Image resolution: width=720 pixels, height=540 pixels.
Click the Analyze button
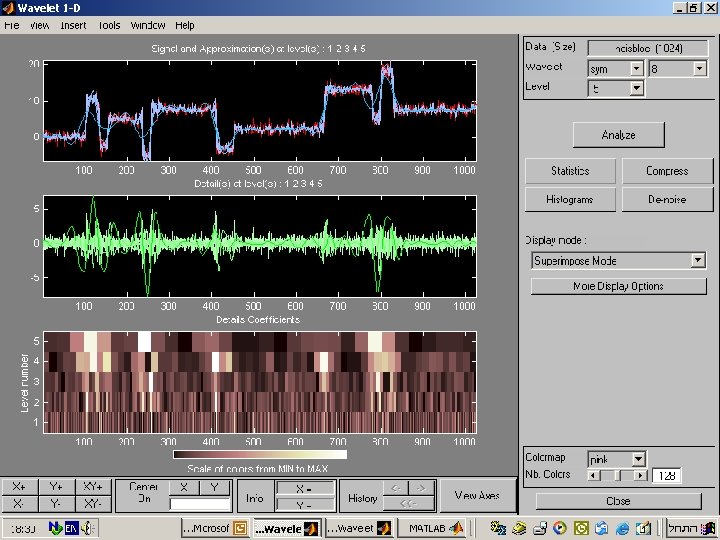618,135
